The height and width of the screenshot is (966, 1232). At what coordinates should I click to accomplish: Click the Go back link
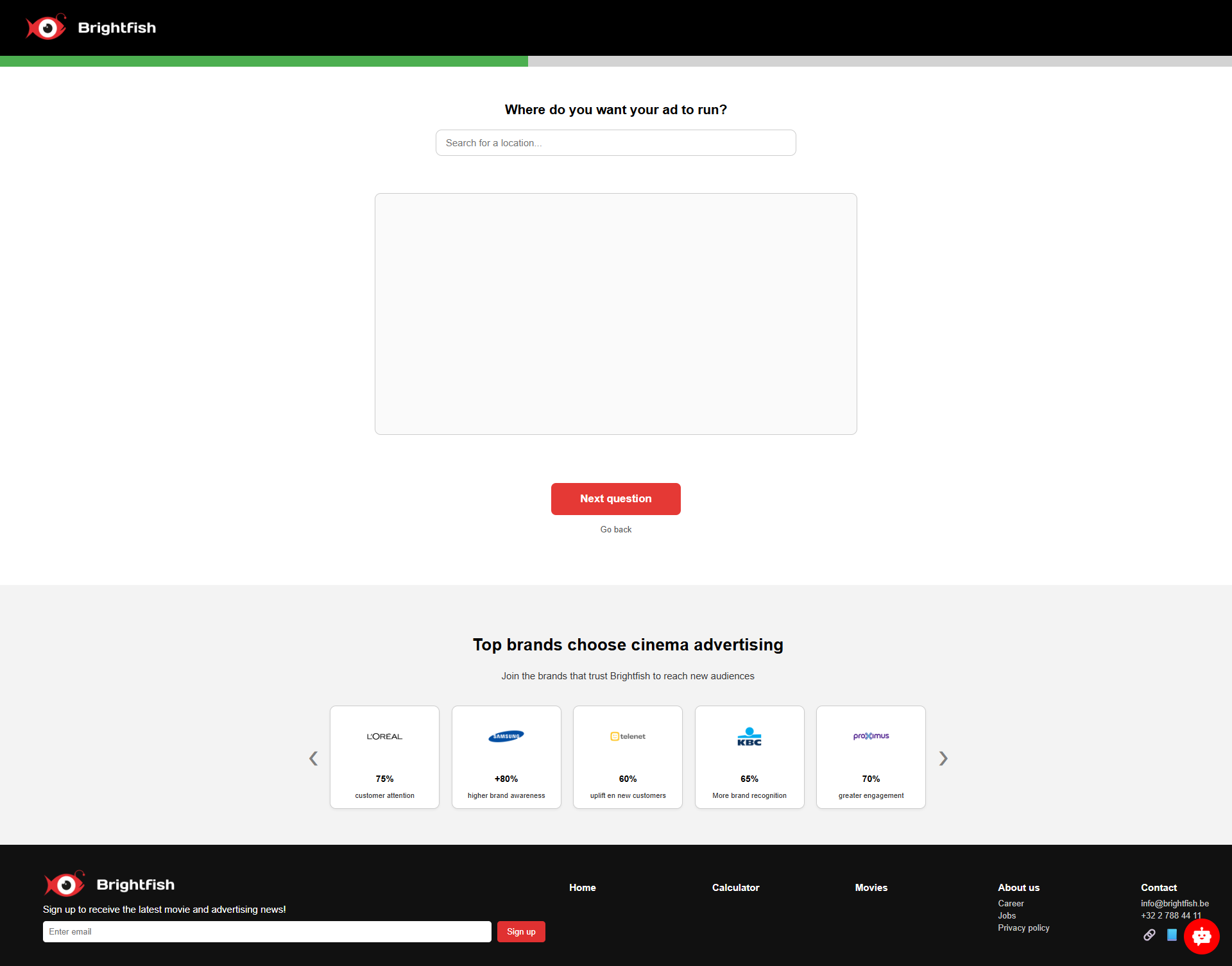click(x=616, y=529)
